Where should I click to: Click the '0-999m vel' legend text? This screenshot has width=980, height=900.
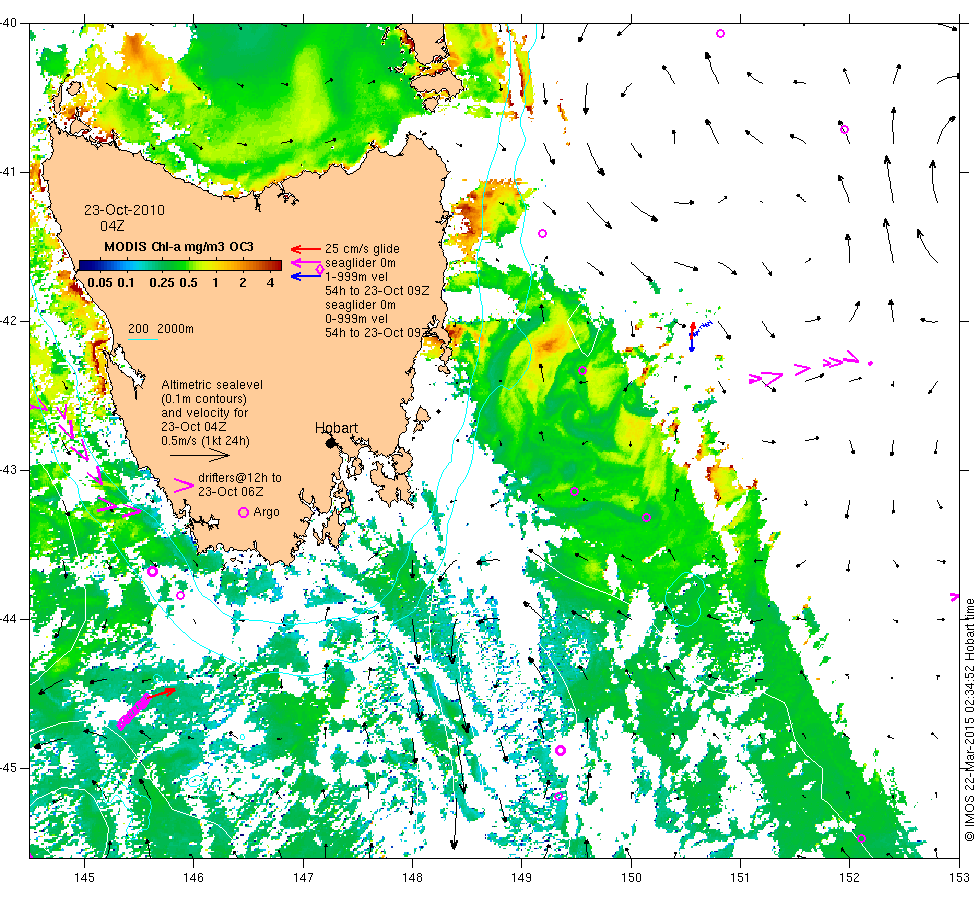pyautogui.click(x=356, y=319)
